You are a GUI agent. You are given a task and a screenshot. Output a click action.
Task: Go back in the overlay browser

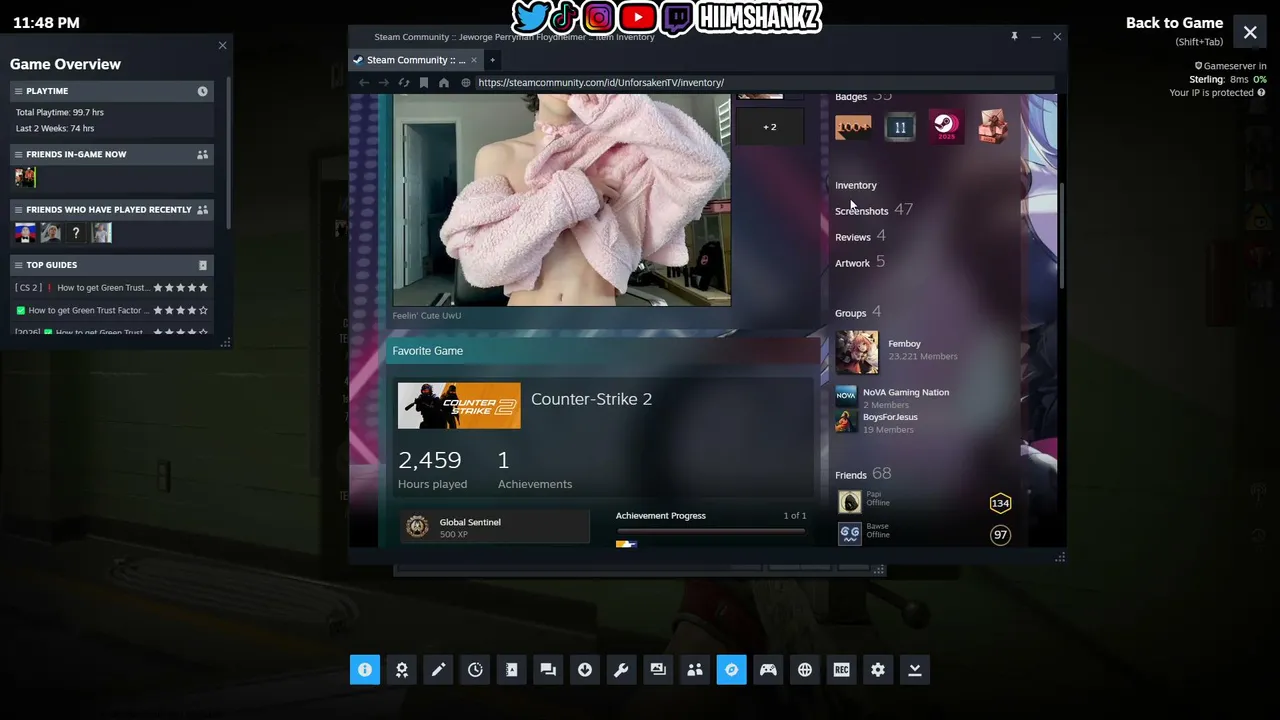point(364,83)
